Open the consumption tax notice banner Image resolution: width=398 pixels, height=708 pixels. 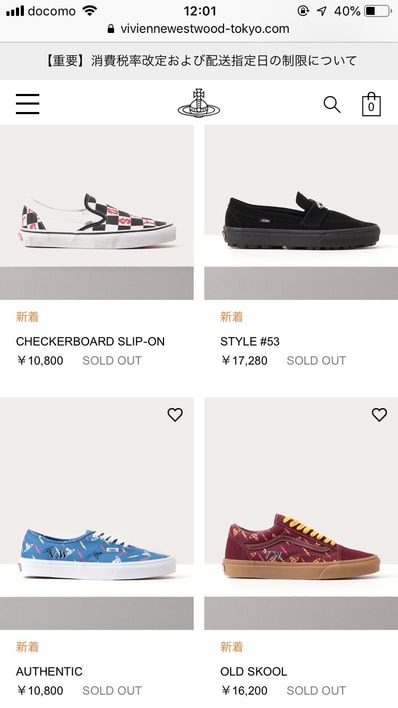coord(199,61)
